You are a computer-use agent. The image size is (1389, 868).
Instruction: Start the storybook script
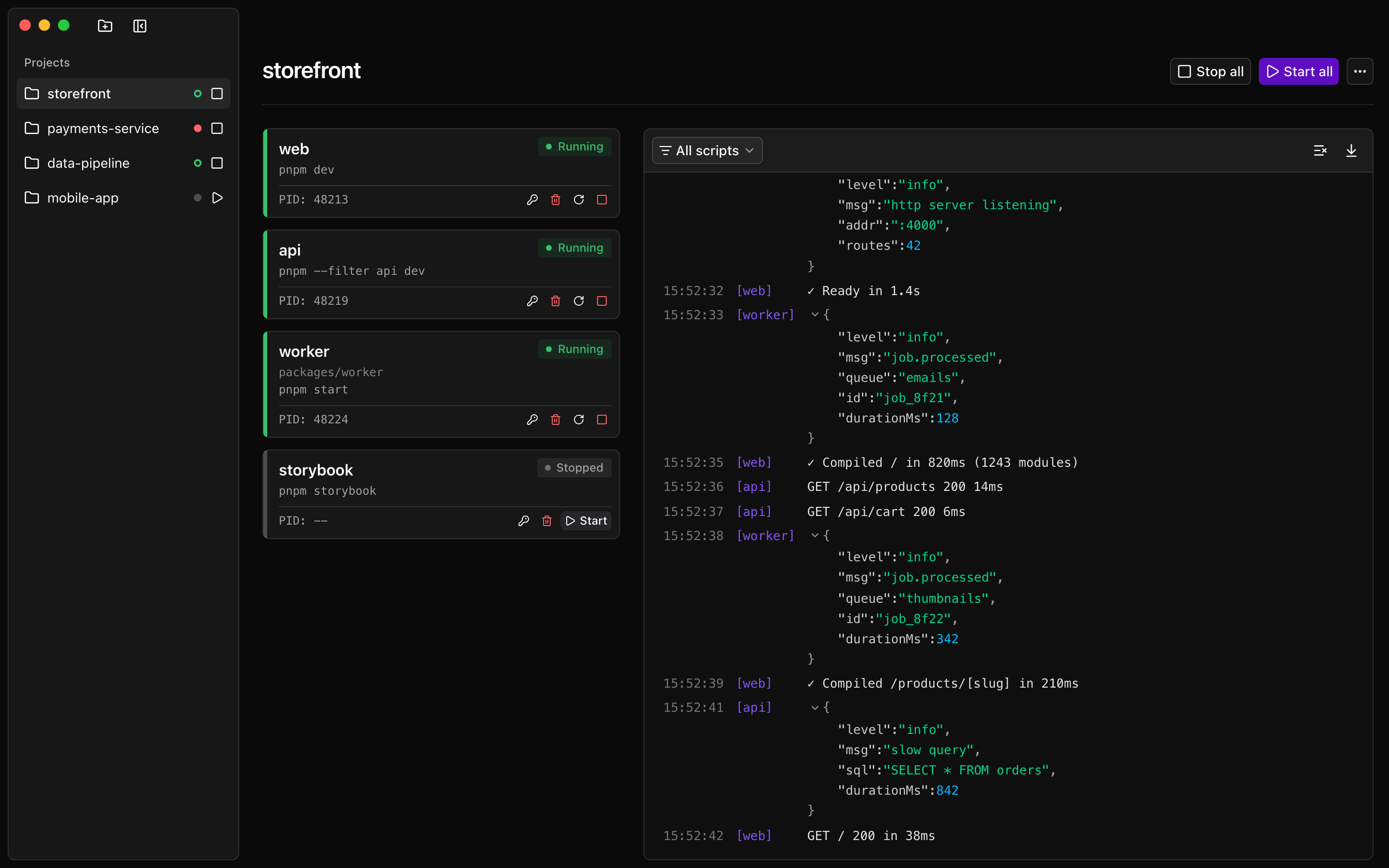click(x=586, y=521)
